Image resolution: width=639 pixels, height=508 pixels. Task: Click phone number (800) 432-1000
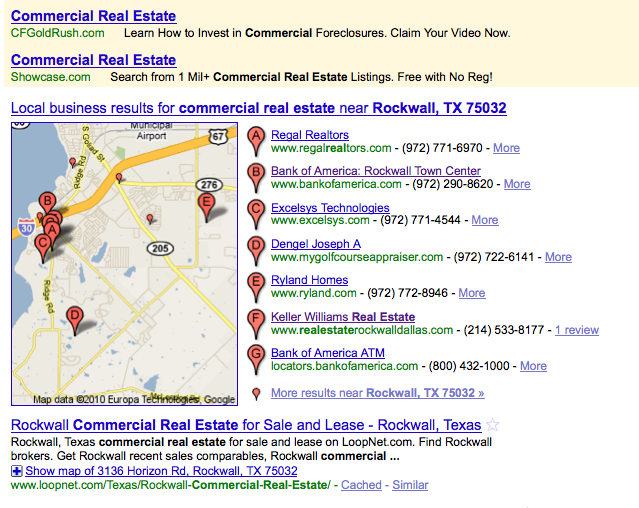pos(469,366)
